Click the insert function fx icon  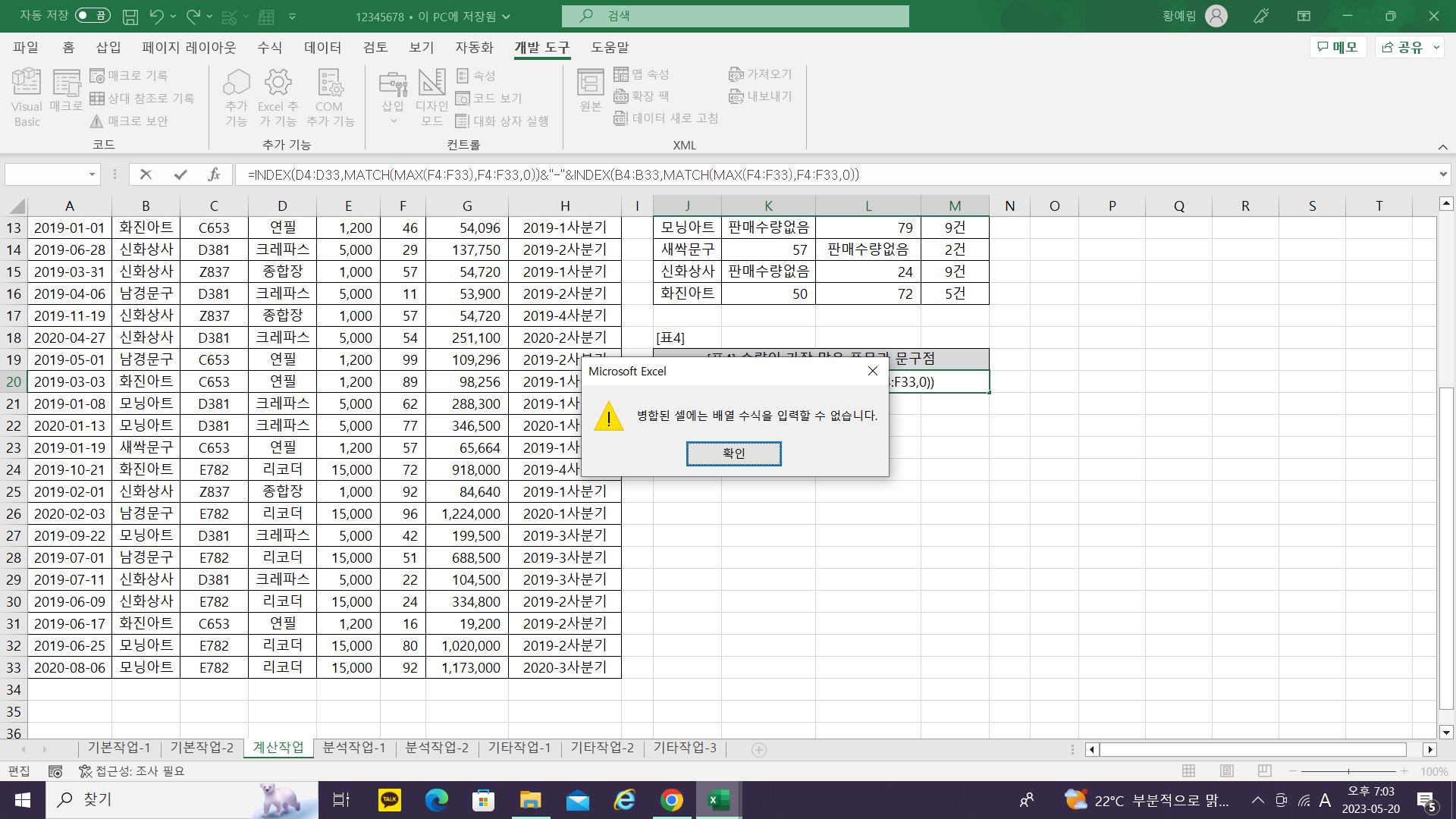pos(214,174)
